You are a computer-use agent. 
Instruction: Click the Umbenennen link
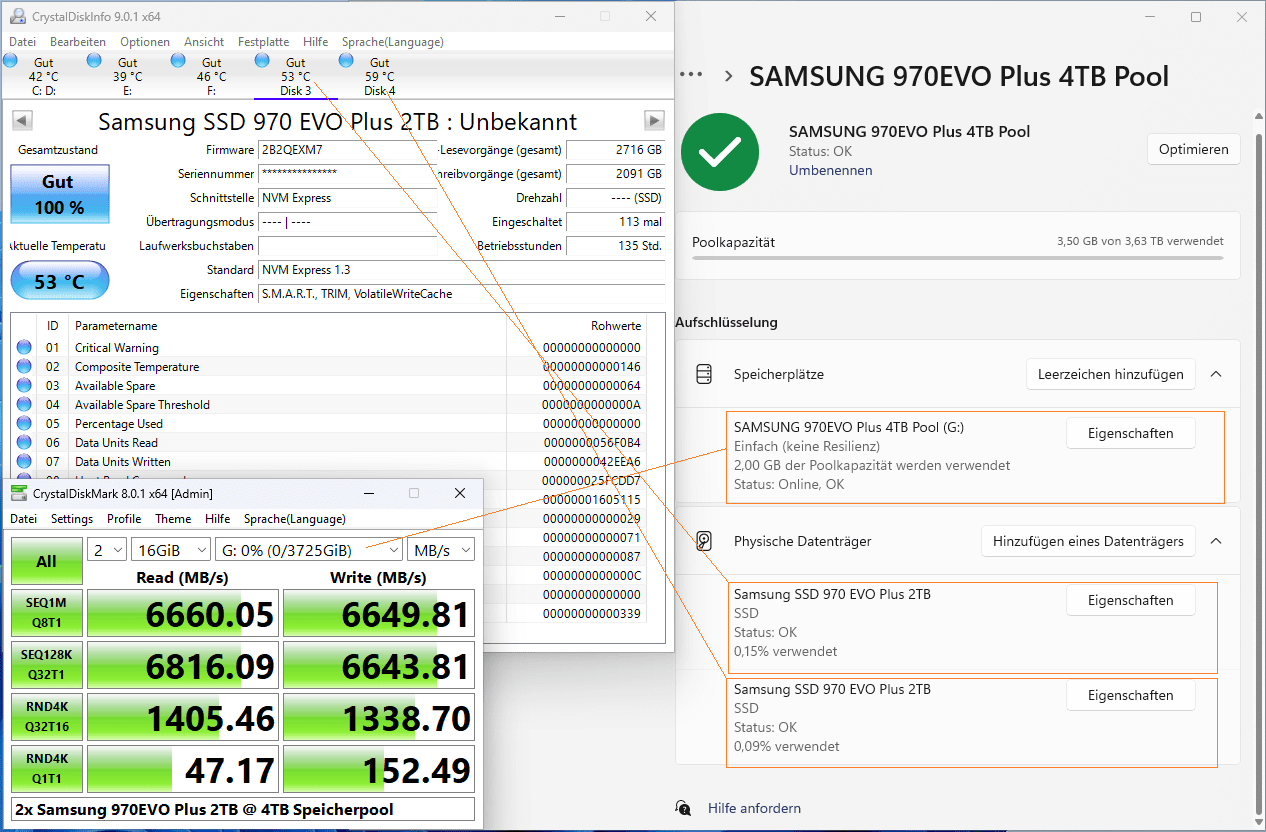pyautogui.click(x=830, y=170)
